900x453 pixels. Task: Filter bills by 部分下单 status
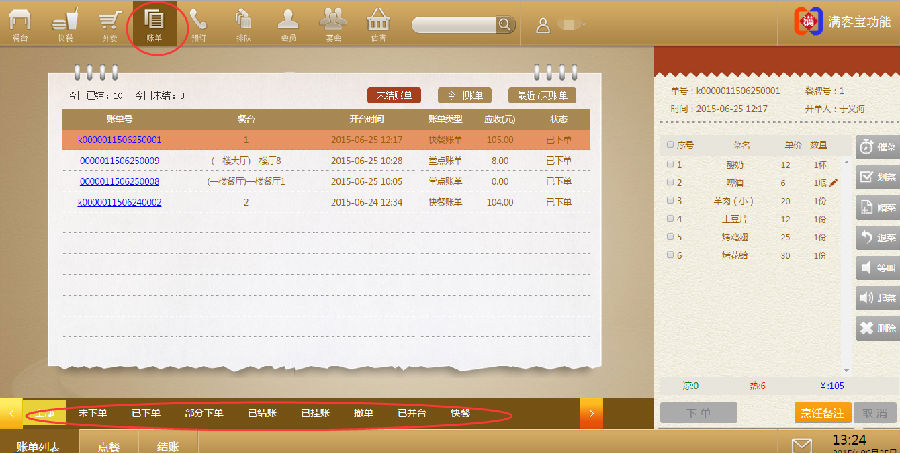tap(204, 412)
